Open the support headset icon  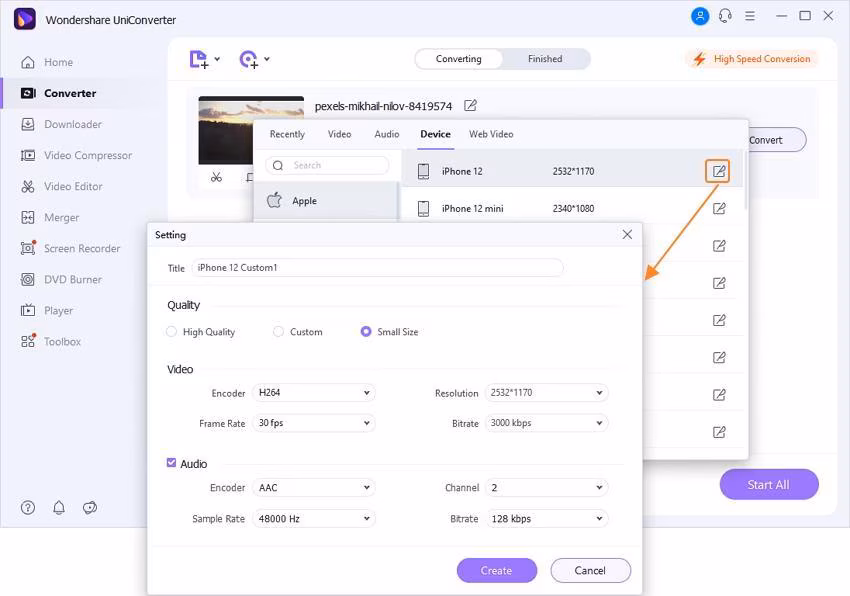coord(725,16)
